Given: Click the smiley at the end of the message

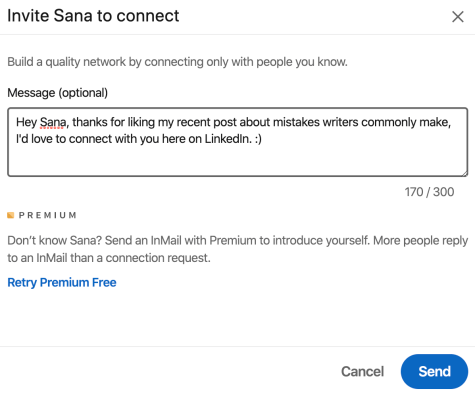Looking at the screenshot, I should click(258, 139).
